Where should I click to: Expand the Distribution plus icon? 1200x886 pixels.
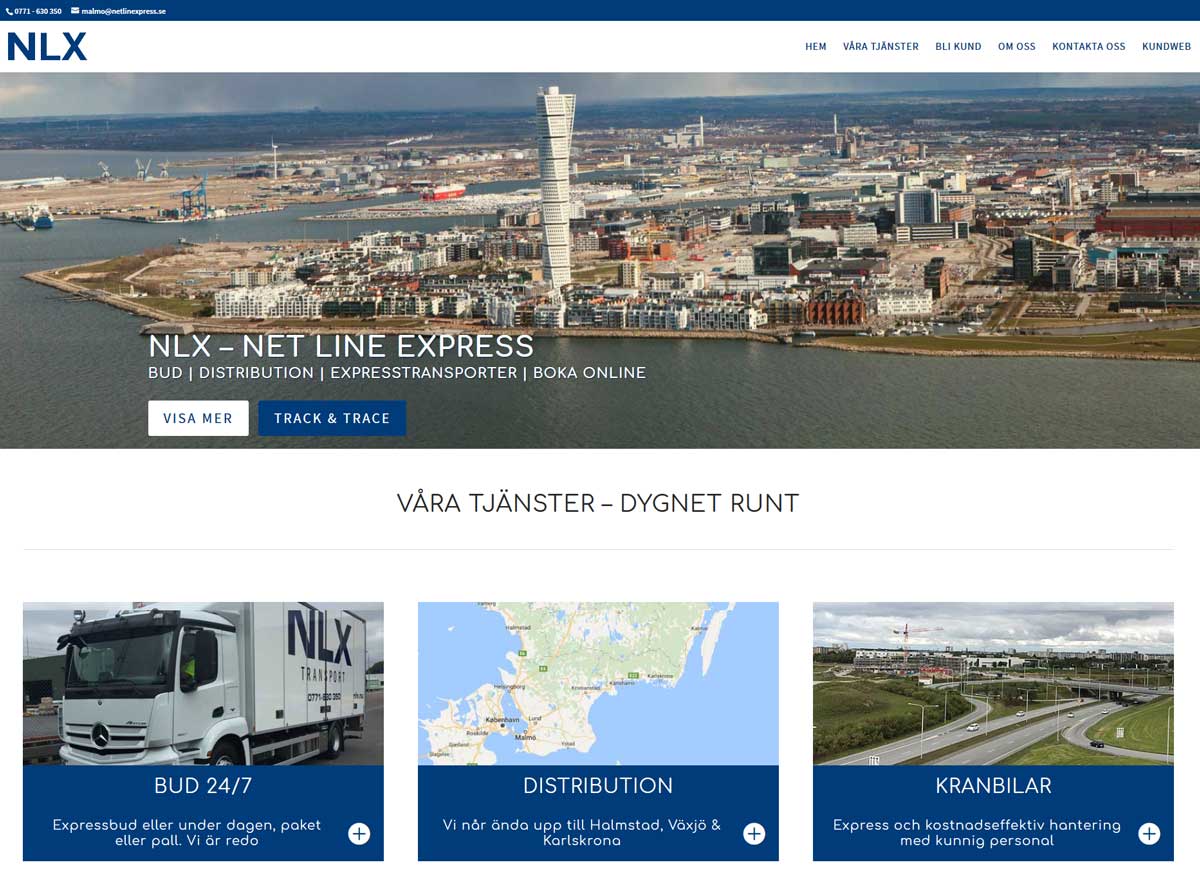[754, 833]
